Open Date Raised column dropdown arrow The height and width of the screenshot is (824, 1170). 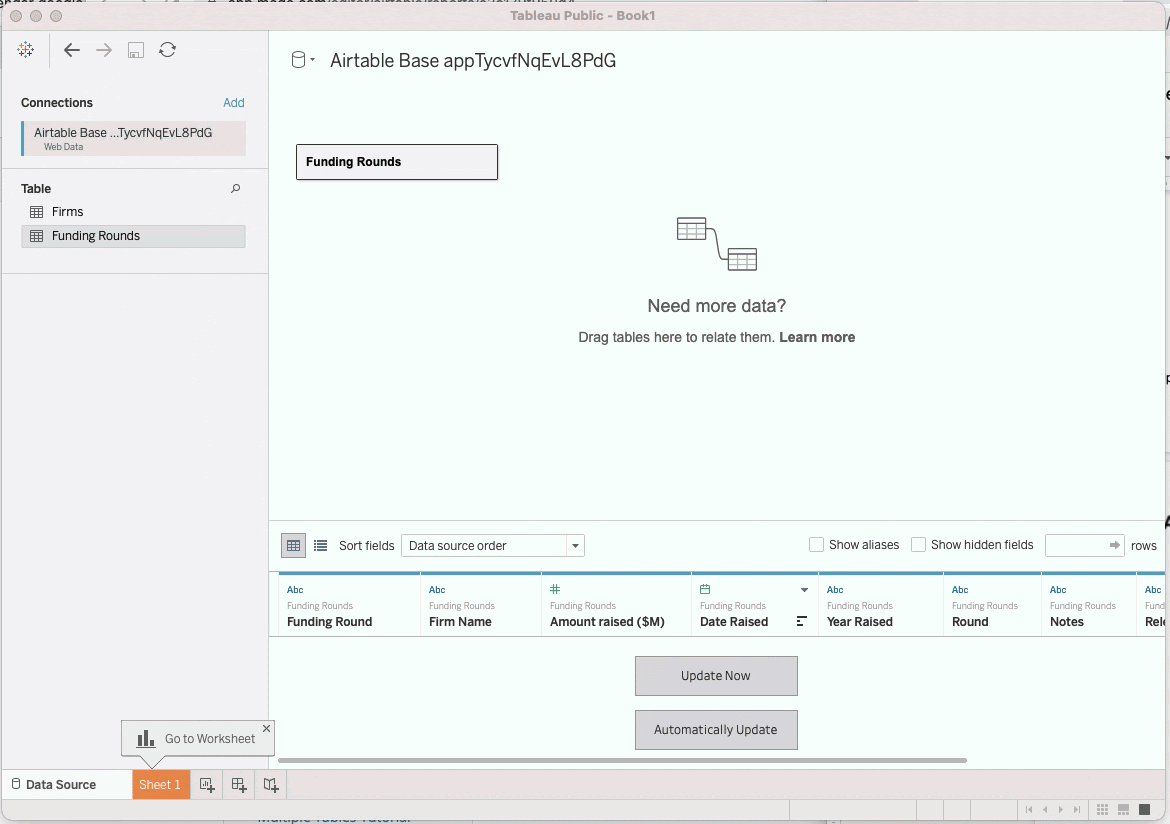[804, 590]
